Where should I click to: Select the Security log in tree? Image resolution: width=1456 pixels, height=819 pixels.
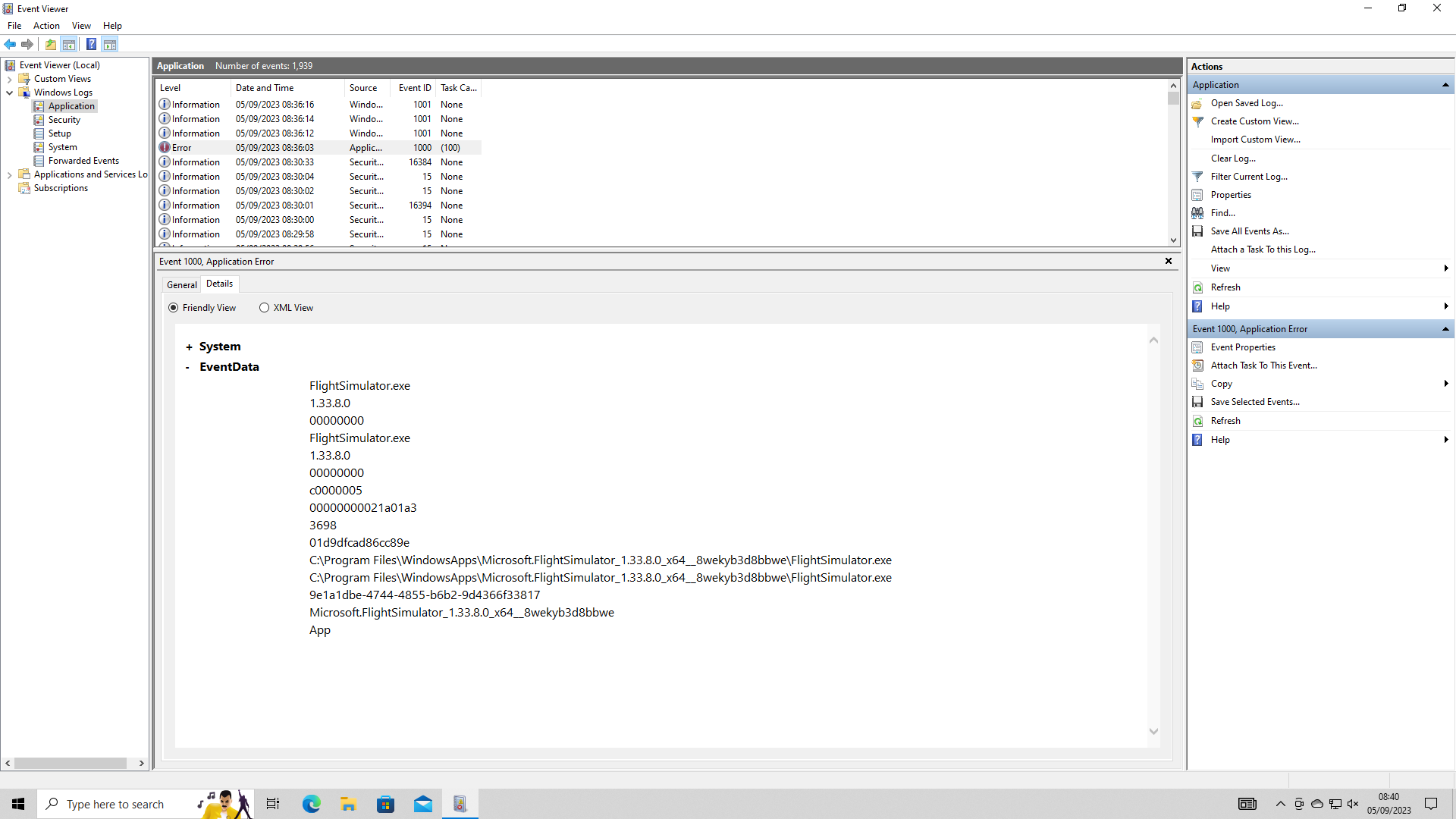pyautogui.click(x=64, y=120)
